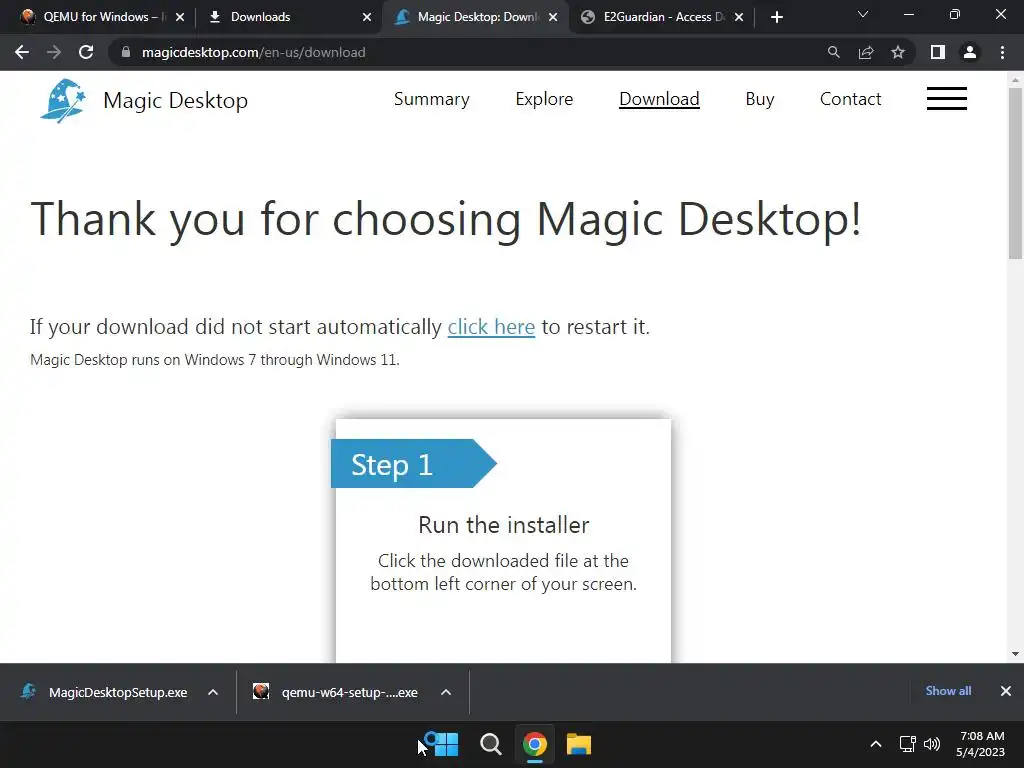The width and height of the screenshot is (1024, 768).
Task: Click the lock icon in the address bar
Action: [126, 52]
